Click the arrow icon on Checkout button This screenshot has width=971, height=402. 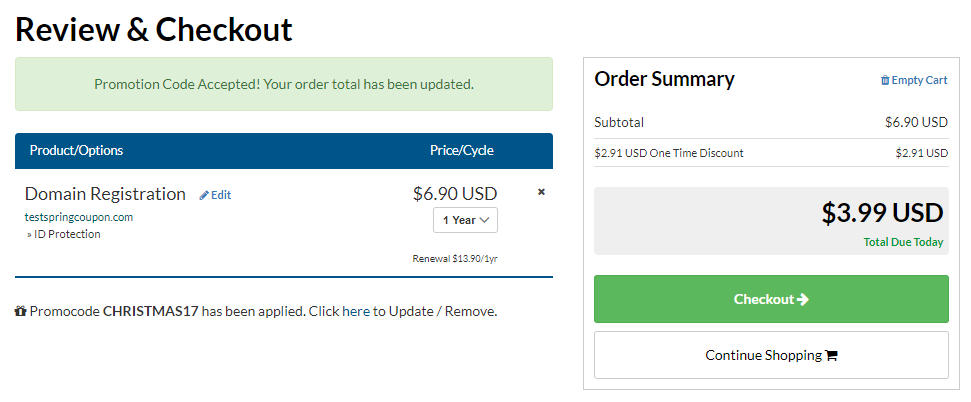pos(803,299)
